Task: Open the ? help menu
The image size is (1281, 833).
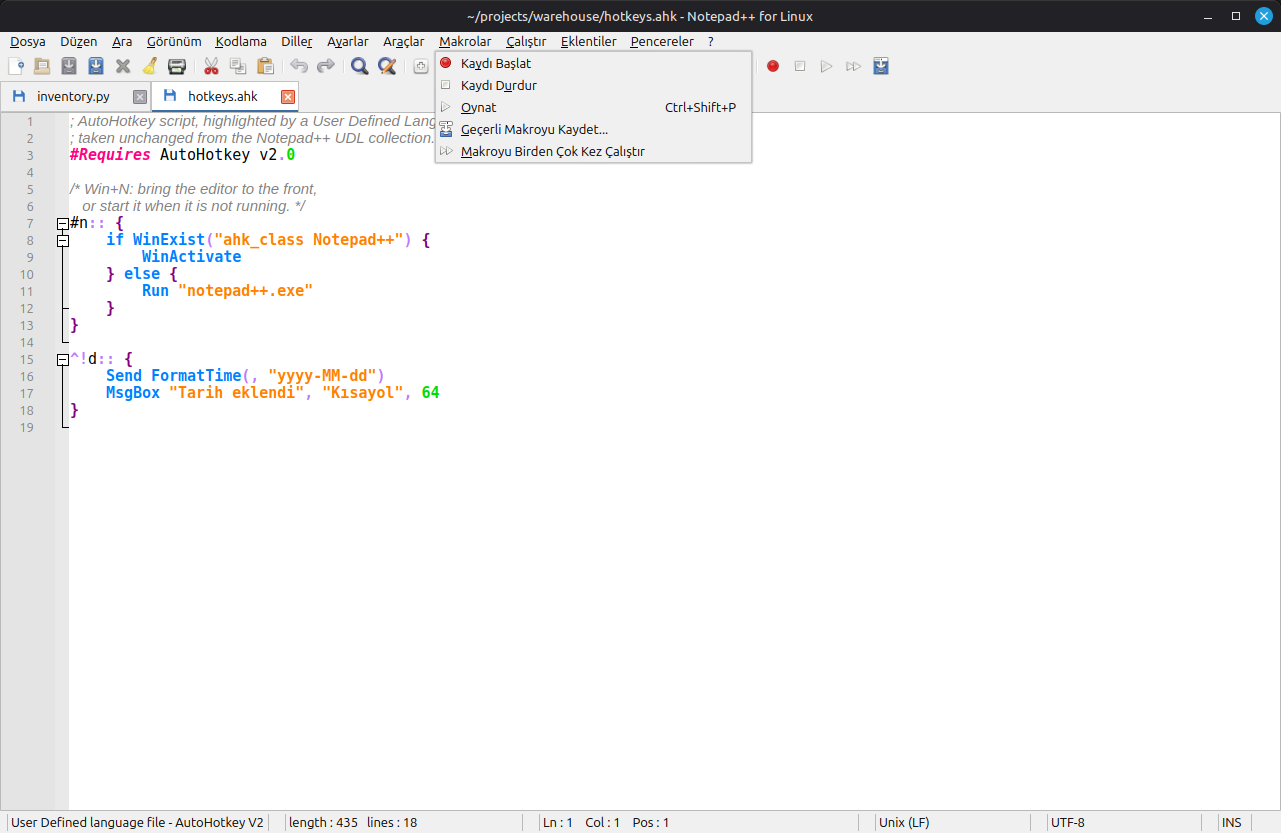Action: pos(711,41)
